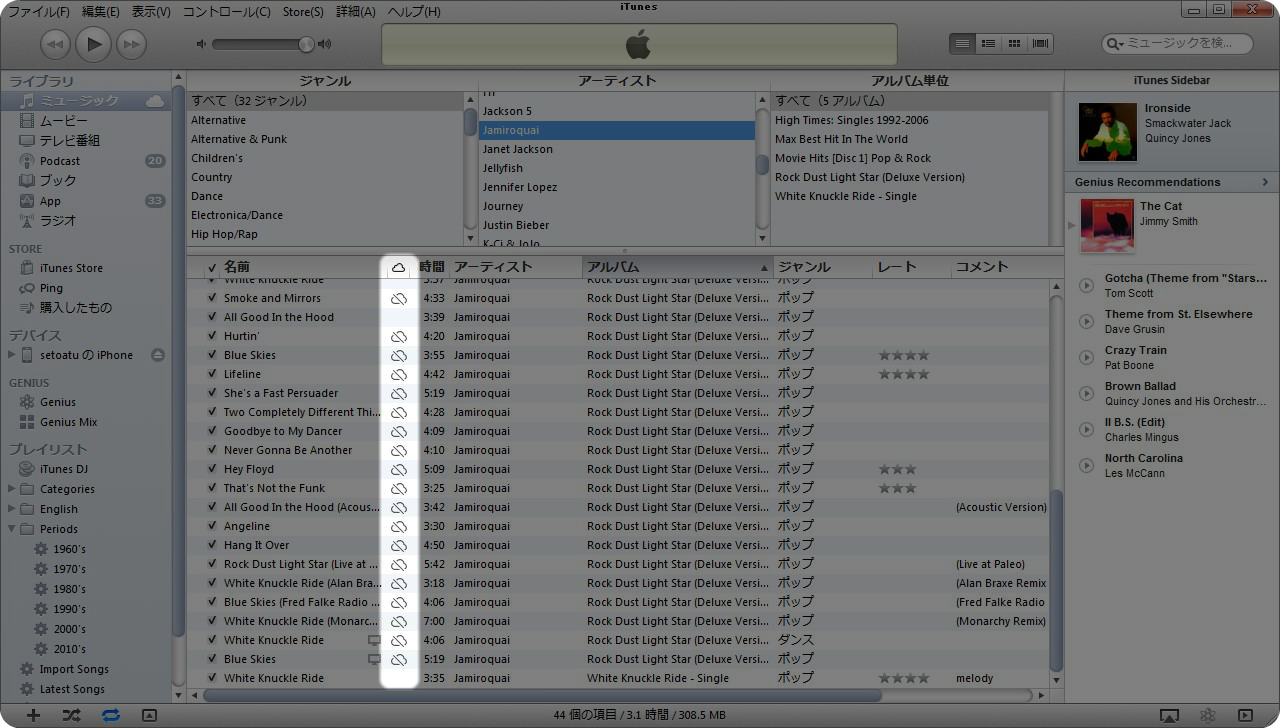Click the Play button
The width and height of the screenshot is (1280, 728).
point(94,43)
